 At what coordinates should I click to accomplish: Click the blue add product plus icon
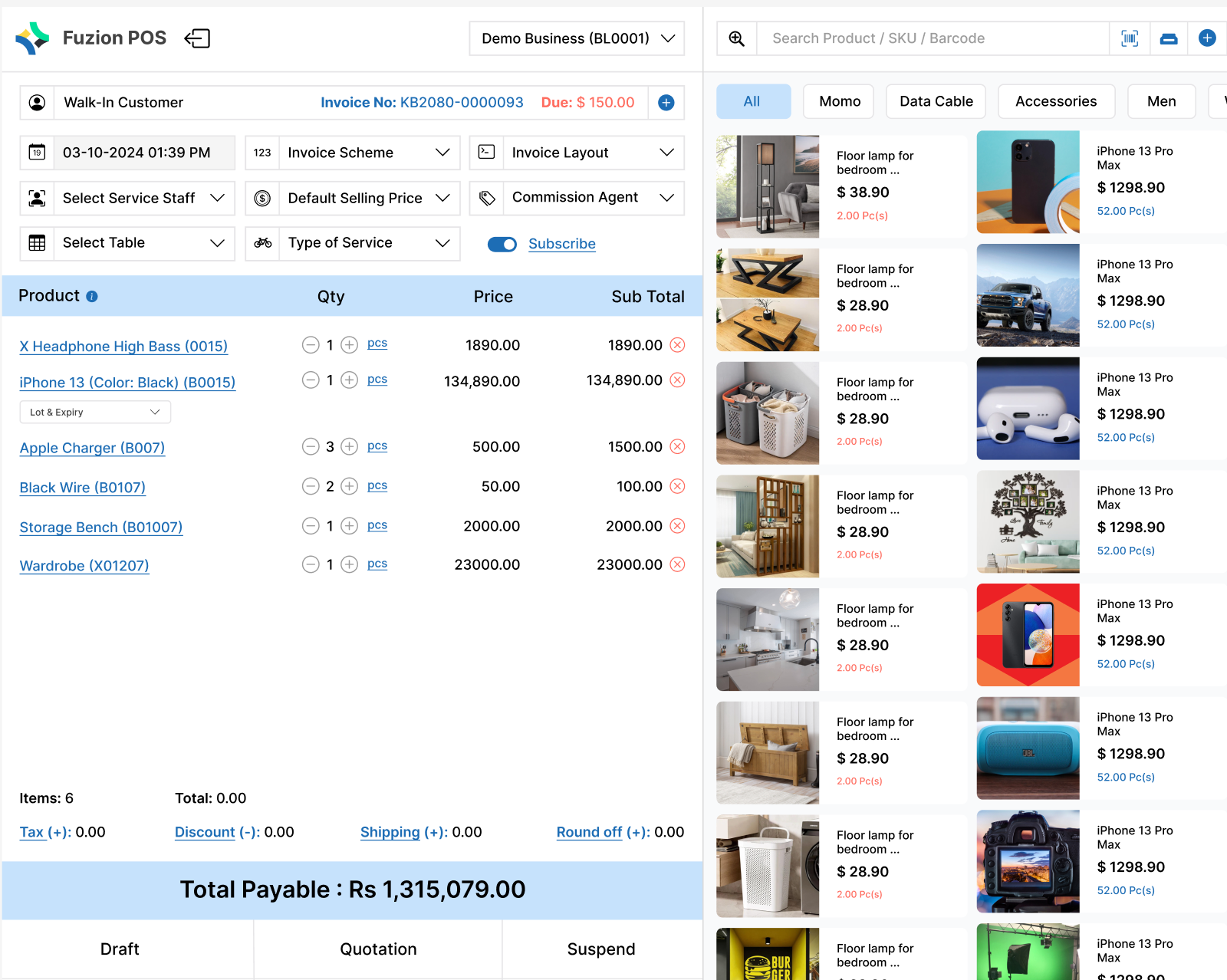click(x=1207, y=38)
